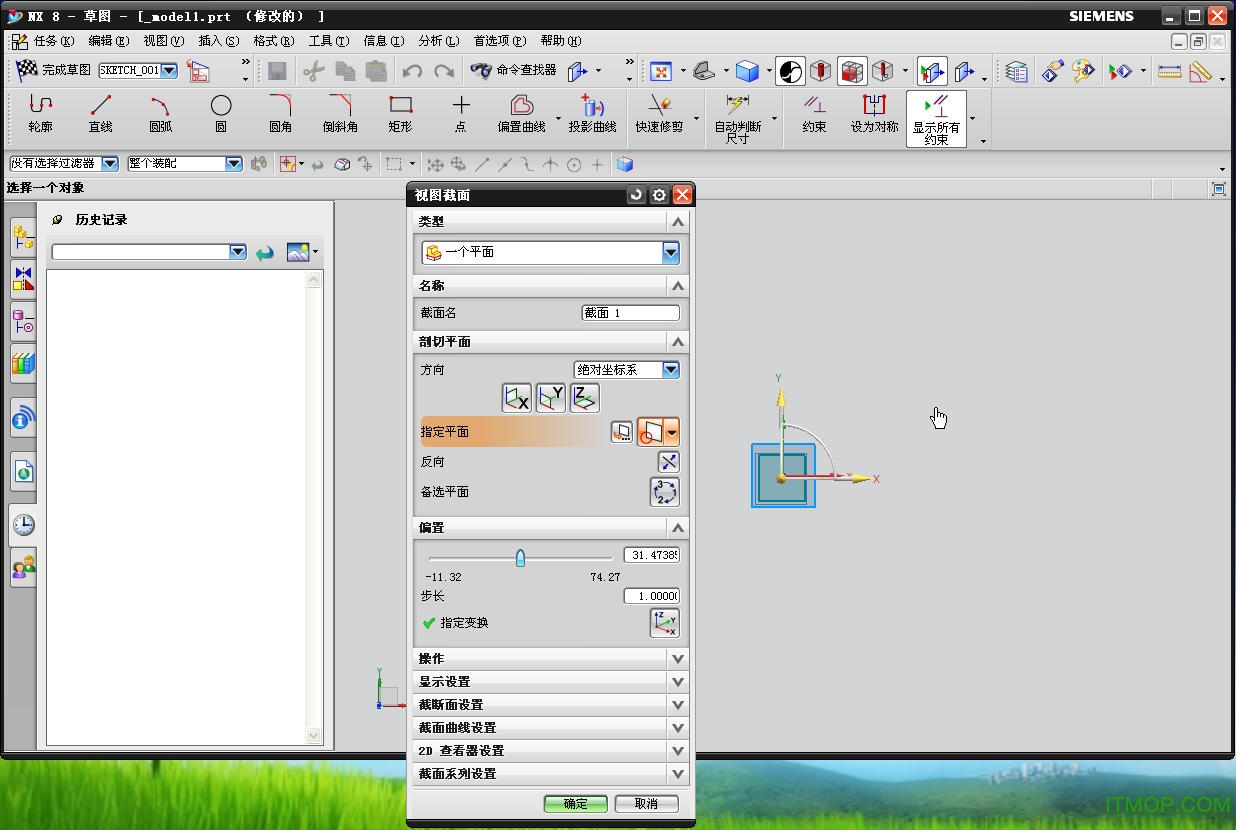
Task: Click the 完成草图 Finish Sketch button
Action: [54, 71]
